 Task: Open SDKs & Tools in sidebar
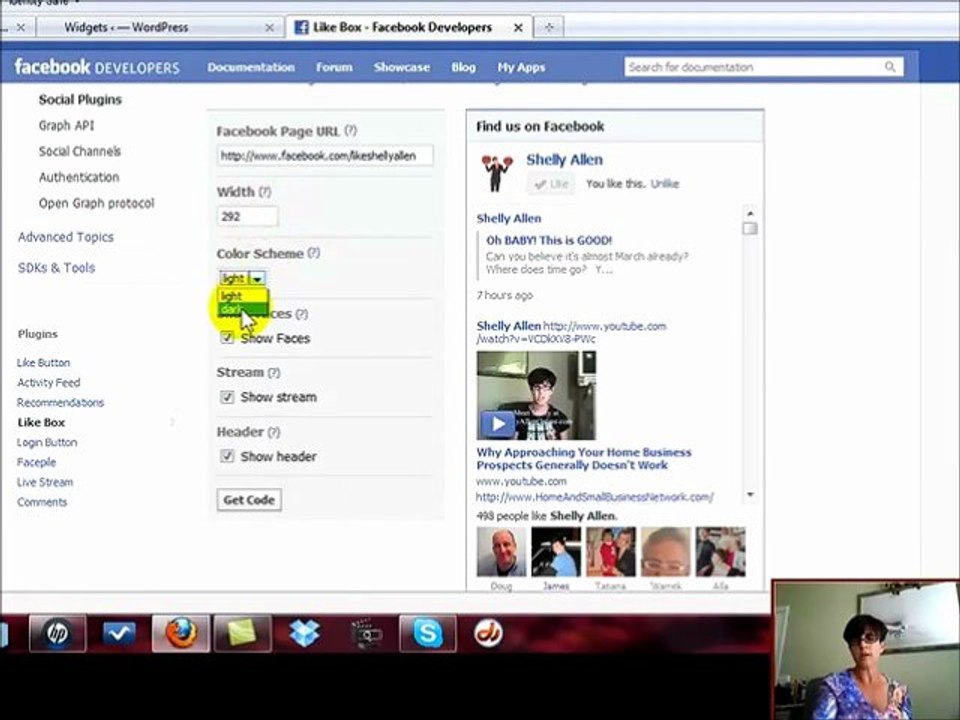[x=56, y=268]
